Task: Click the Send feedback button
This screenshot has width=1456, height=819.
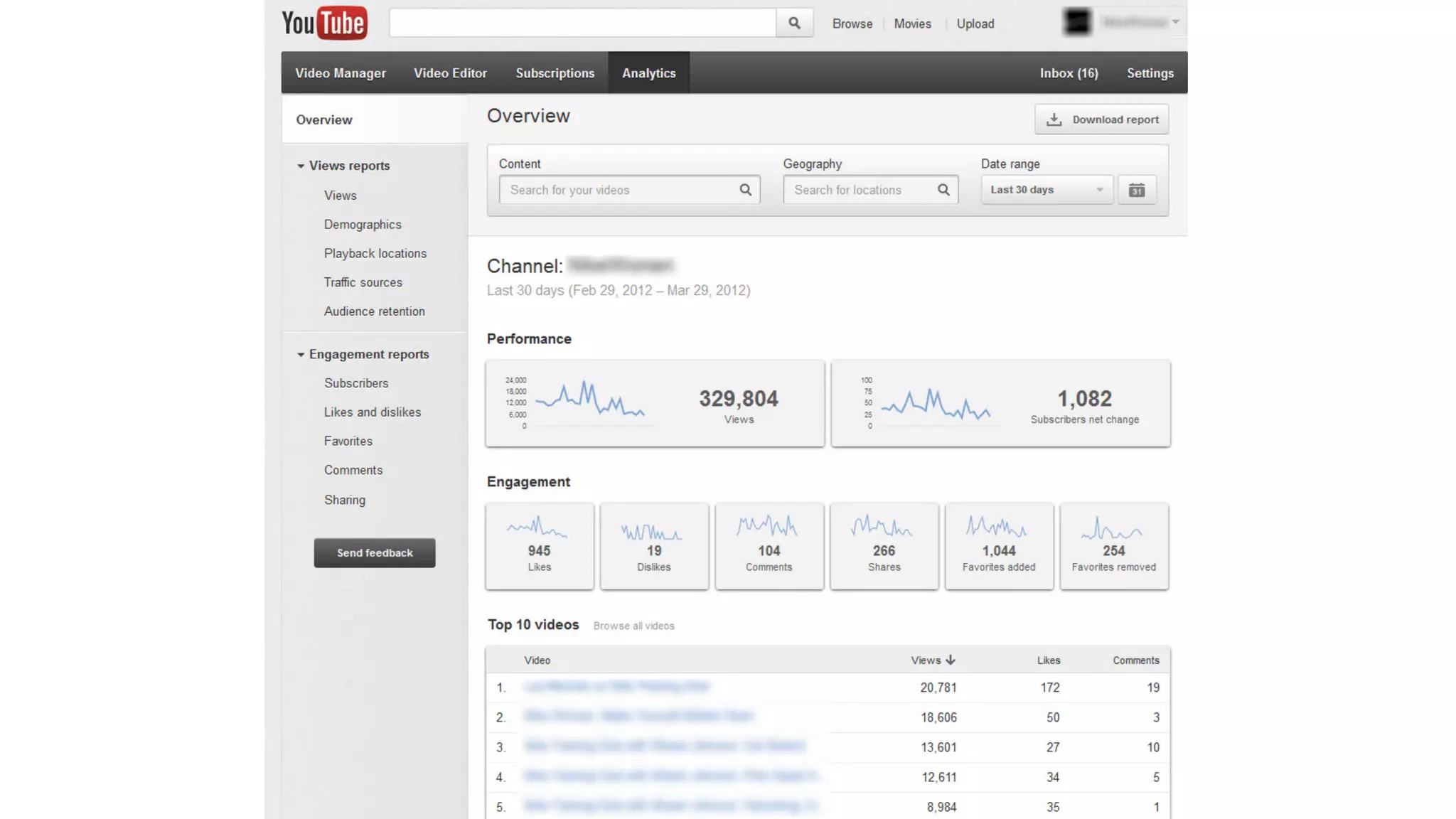Action: click(375, 552)
